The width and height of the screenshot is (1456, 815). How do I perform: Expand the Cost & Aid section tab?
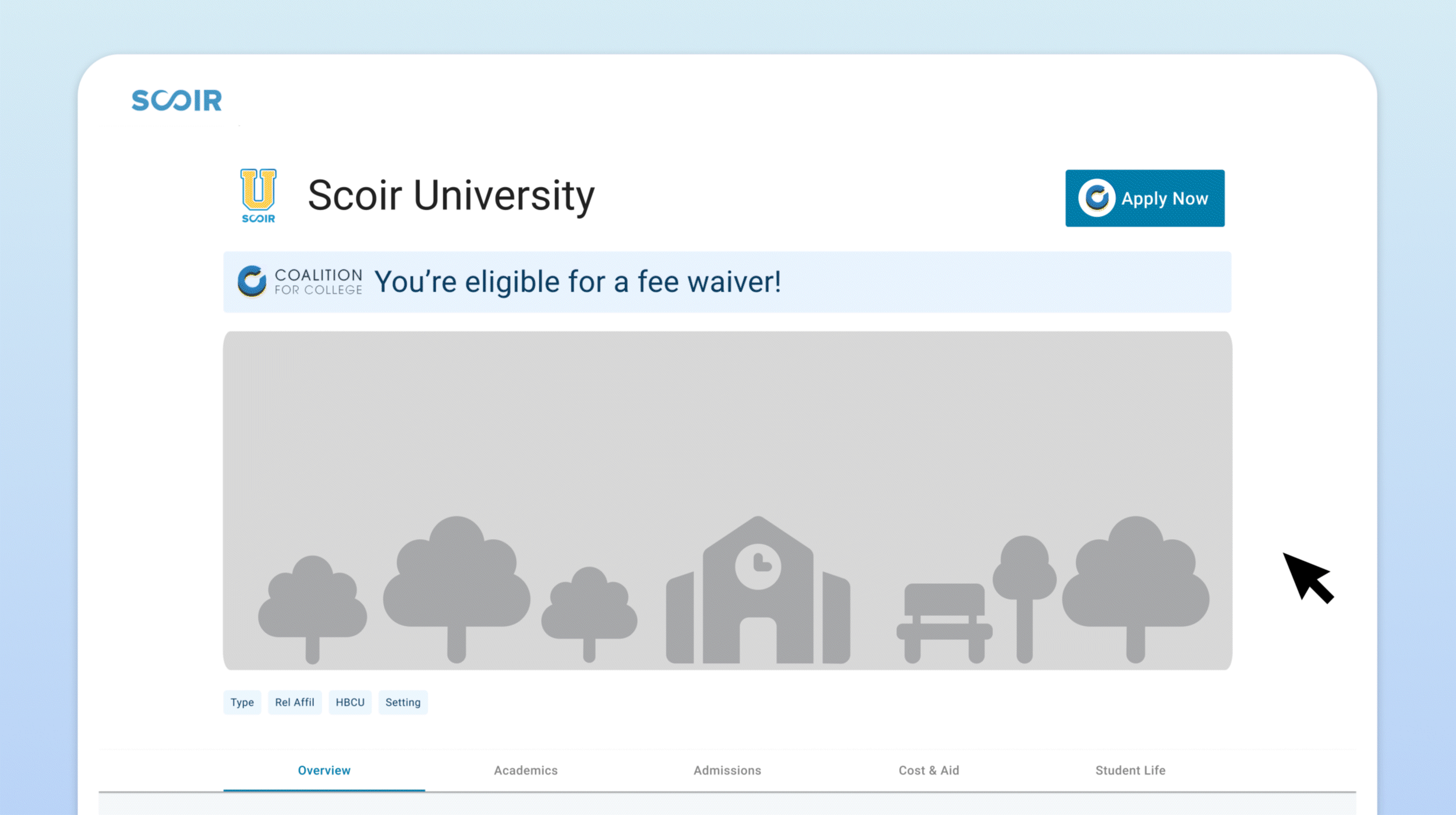tap(928, 770)
